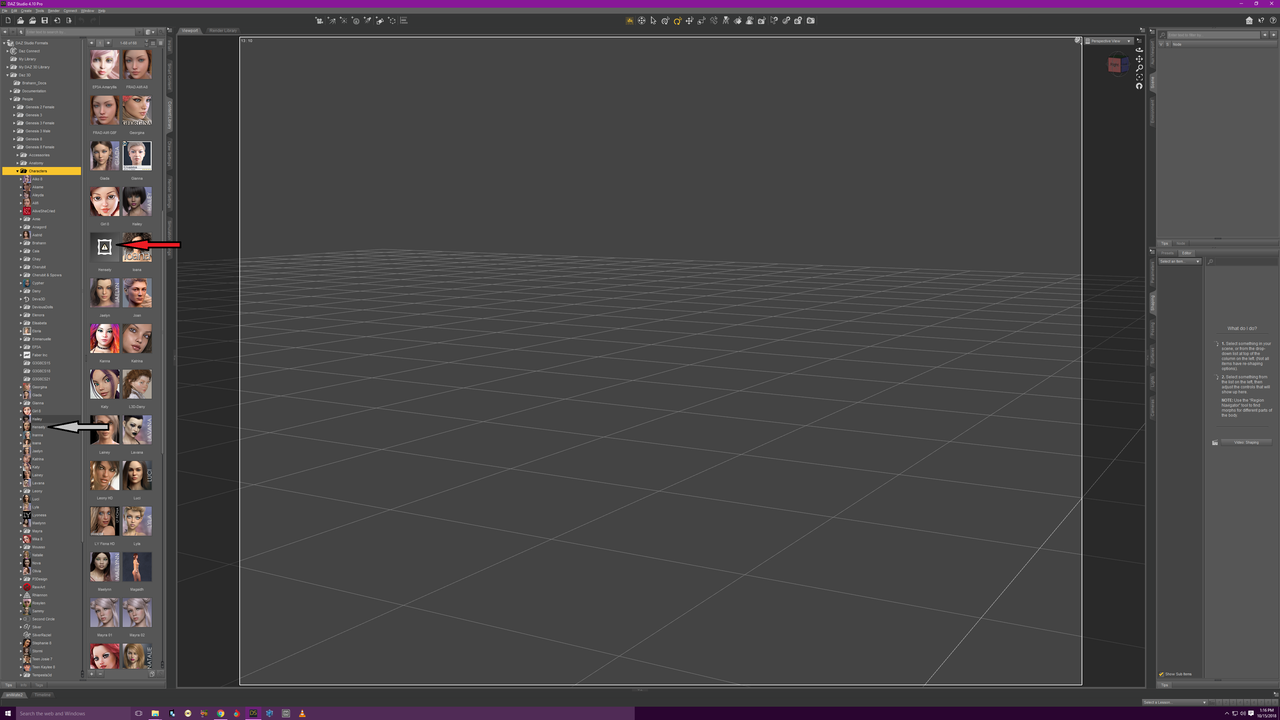1280x720 pixels.
Task: Click the Windows taskbar search box
Action: pos(73,713)
